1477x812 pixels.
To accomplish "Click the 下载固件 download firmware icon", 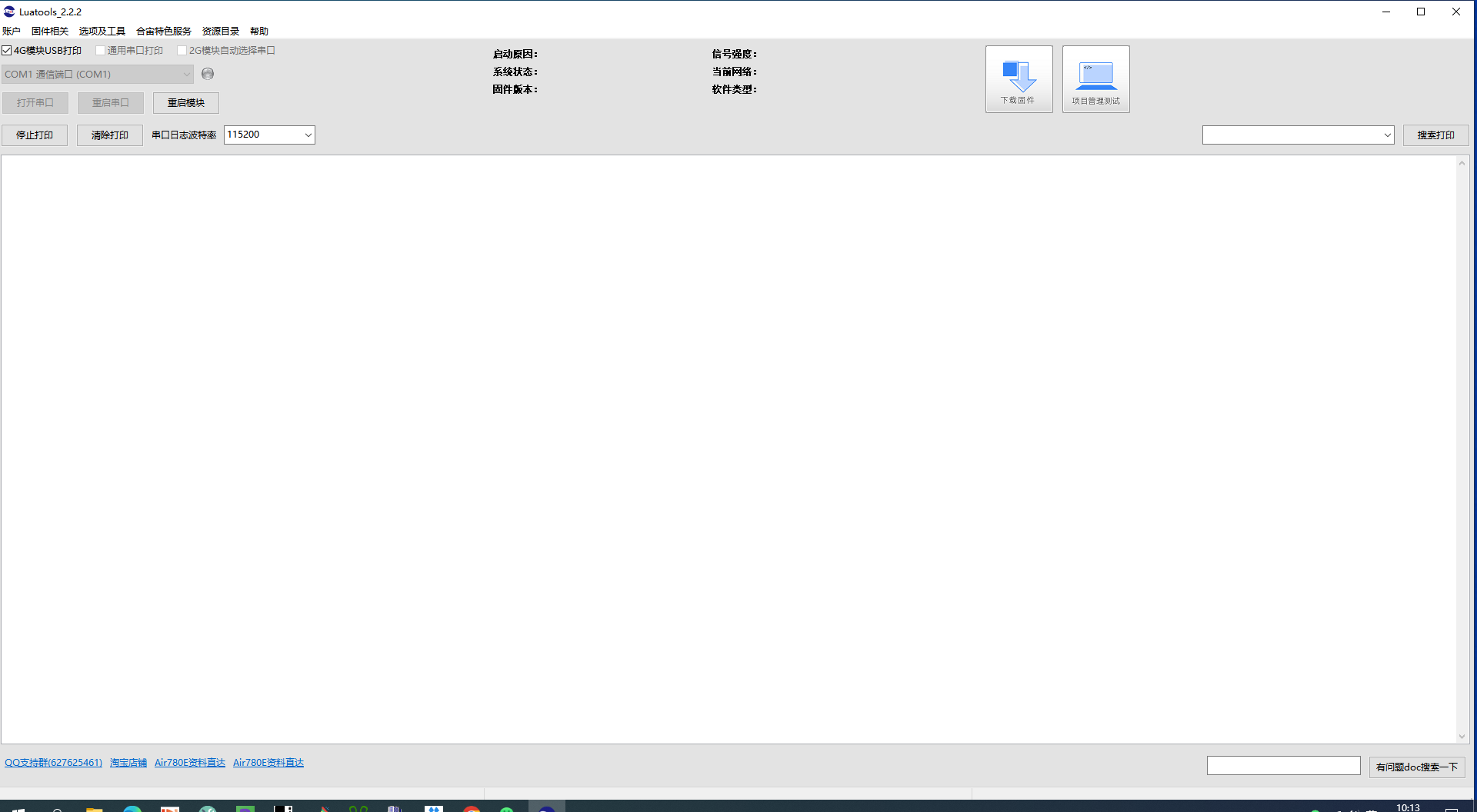I will coord(1019,79).
